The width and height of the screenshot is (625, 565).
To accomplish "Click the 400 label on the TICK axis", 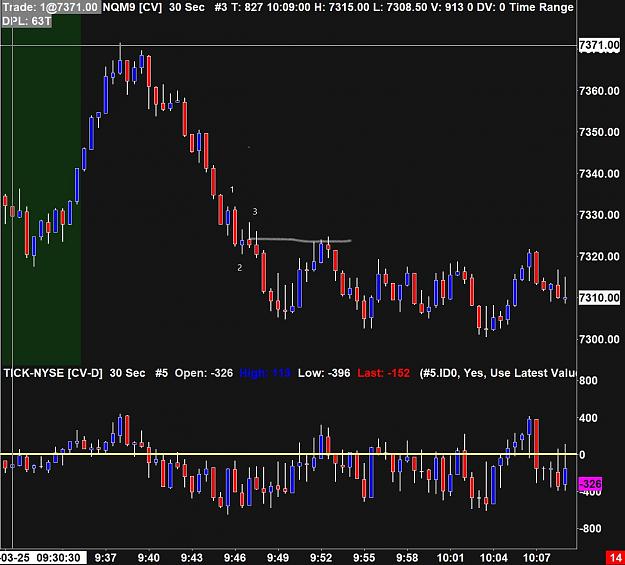I will coord(588,418).
